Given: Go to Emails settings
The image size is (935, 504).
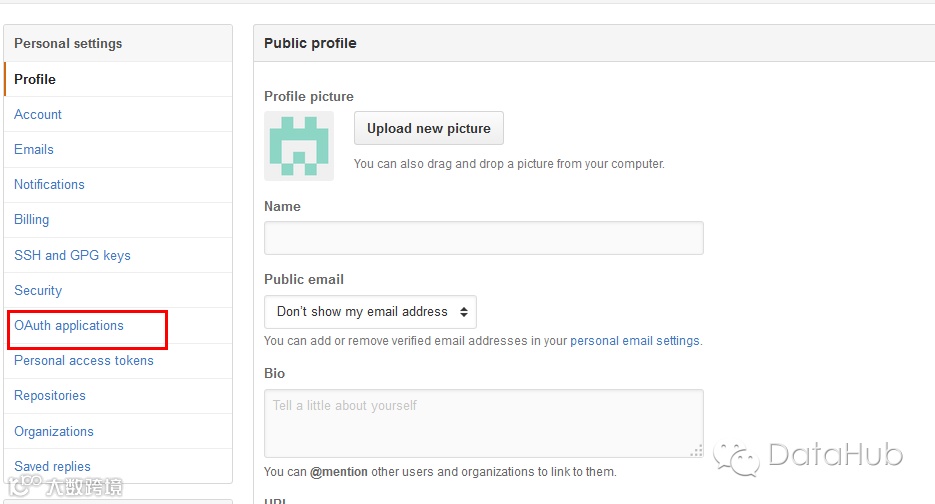Looking at the screenshot, I should point(34,149).
